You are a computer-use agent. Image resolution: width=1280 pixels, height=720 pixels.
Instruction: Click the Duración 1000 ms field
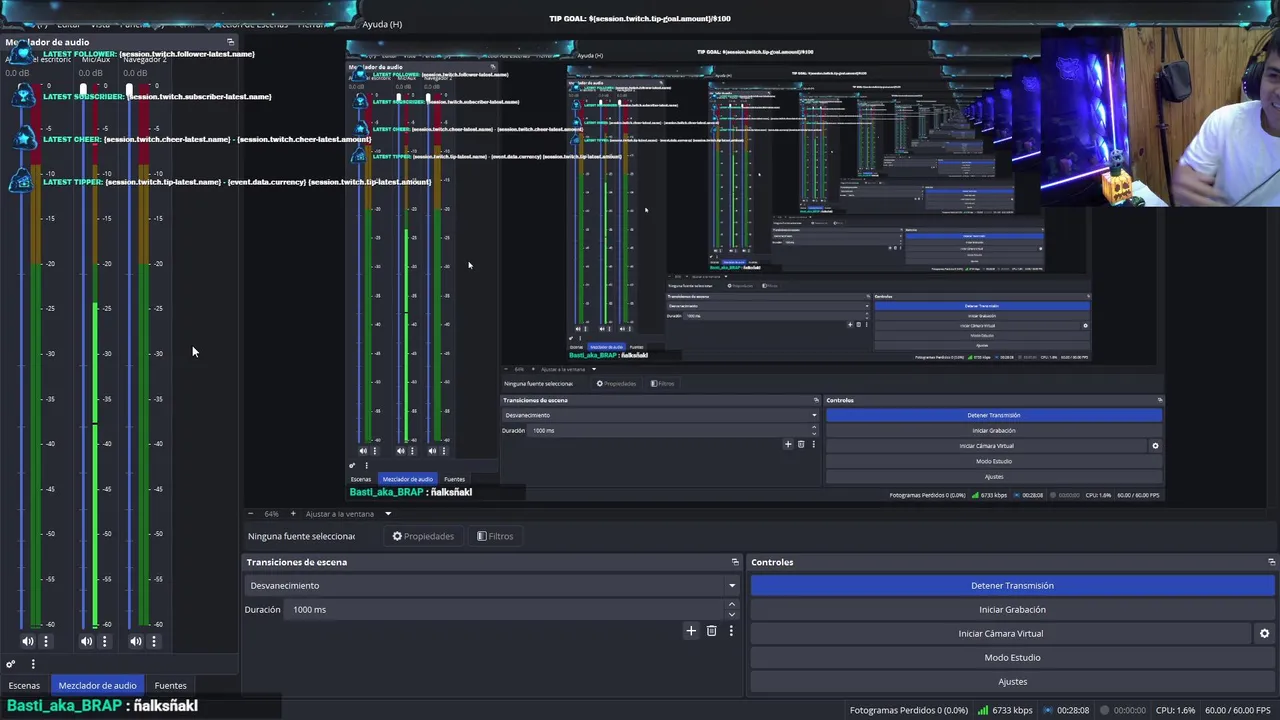point(506,609)
